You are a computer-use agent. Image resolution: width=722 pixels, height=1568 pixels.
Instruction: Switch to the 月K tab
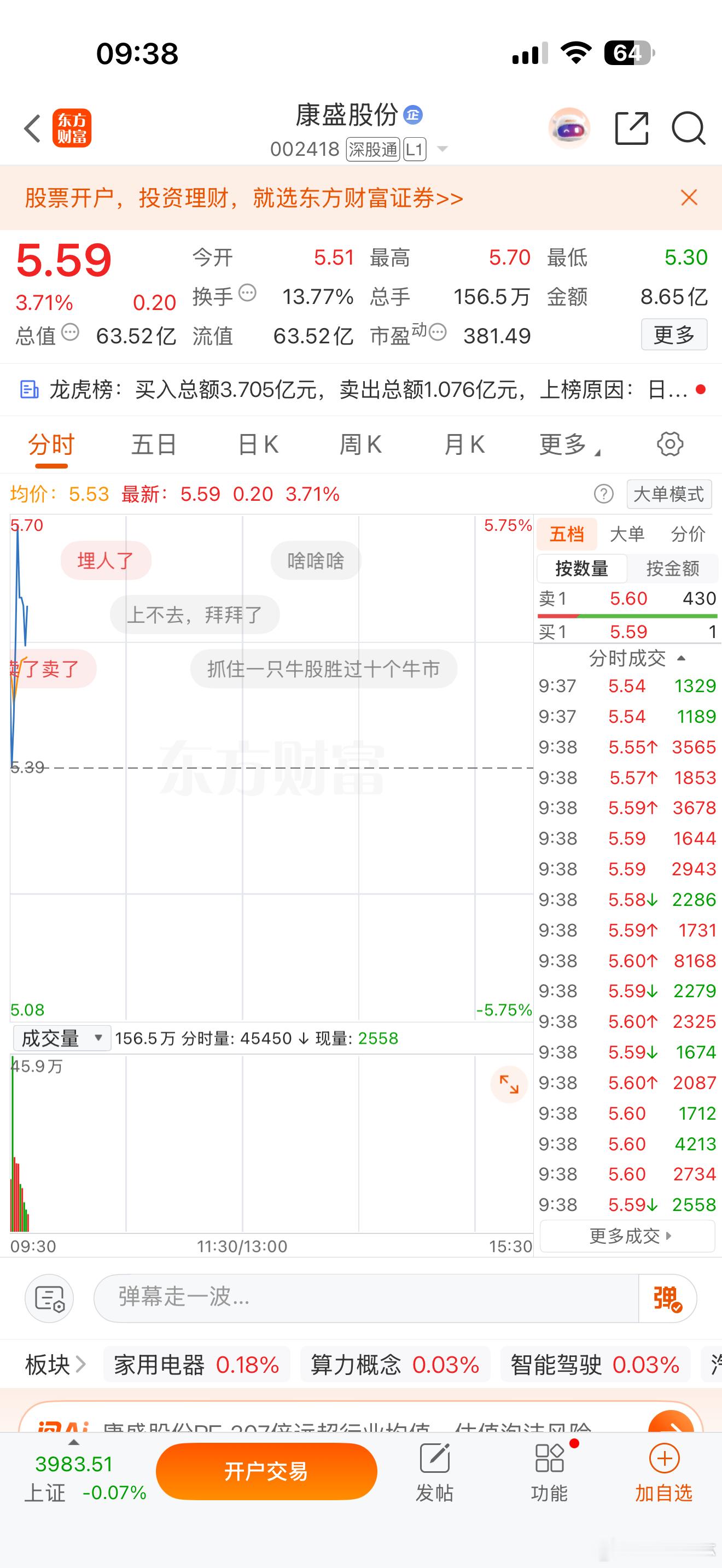464,445
